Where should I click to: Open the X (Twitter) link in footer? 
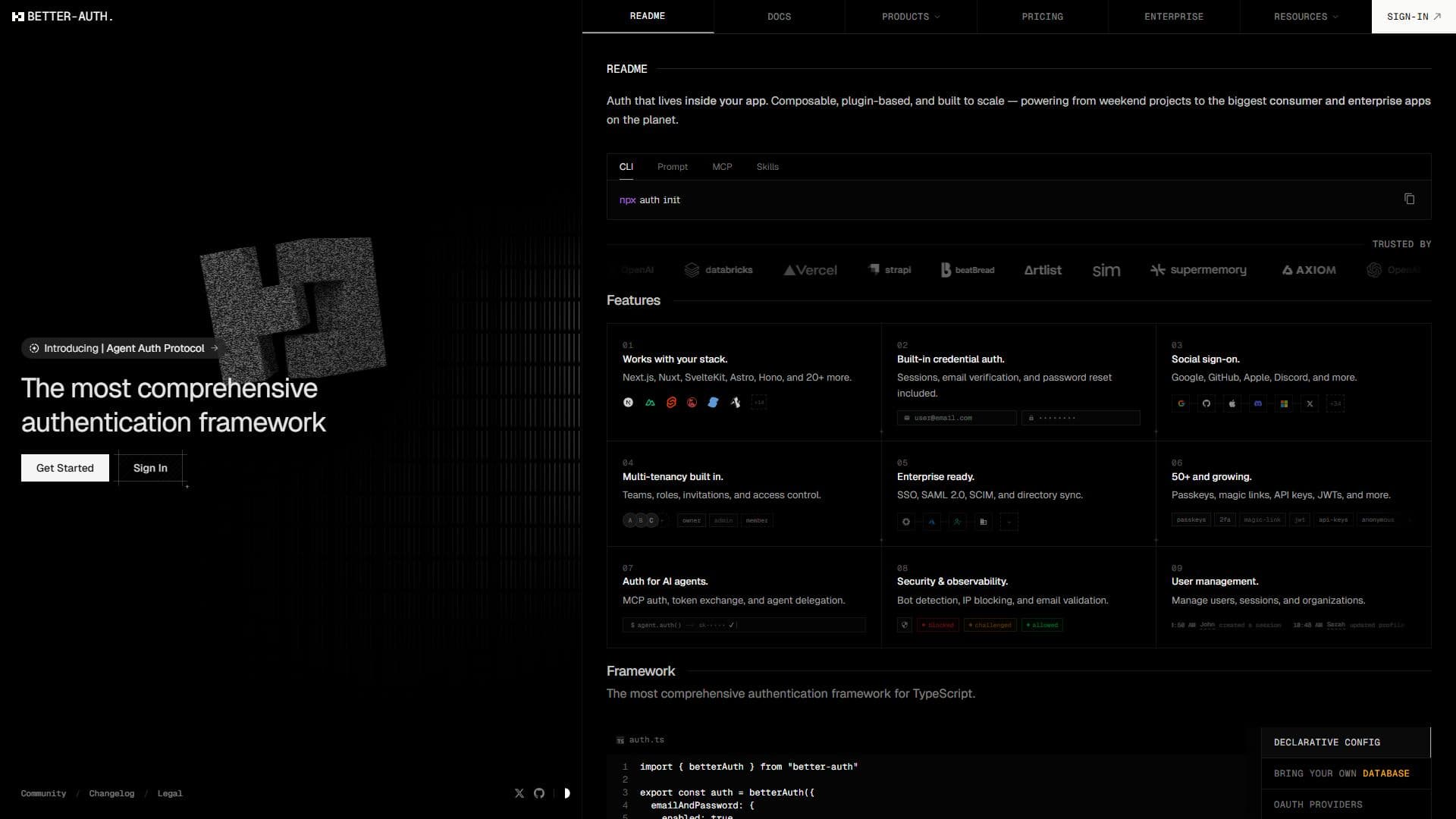519,793
